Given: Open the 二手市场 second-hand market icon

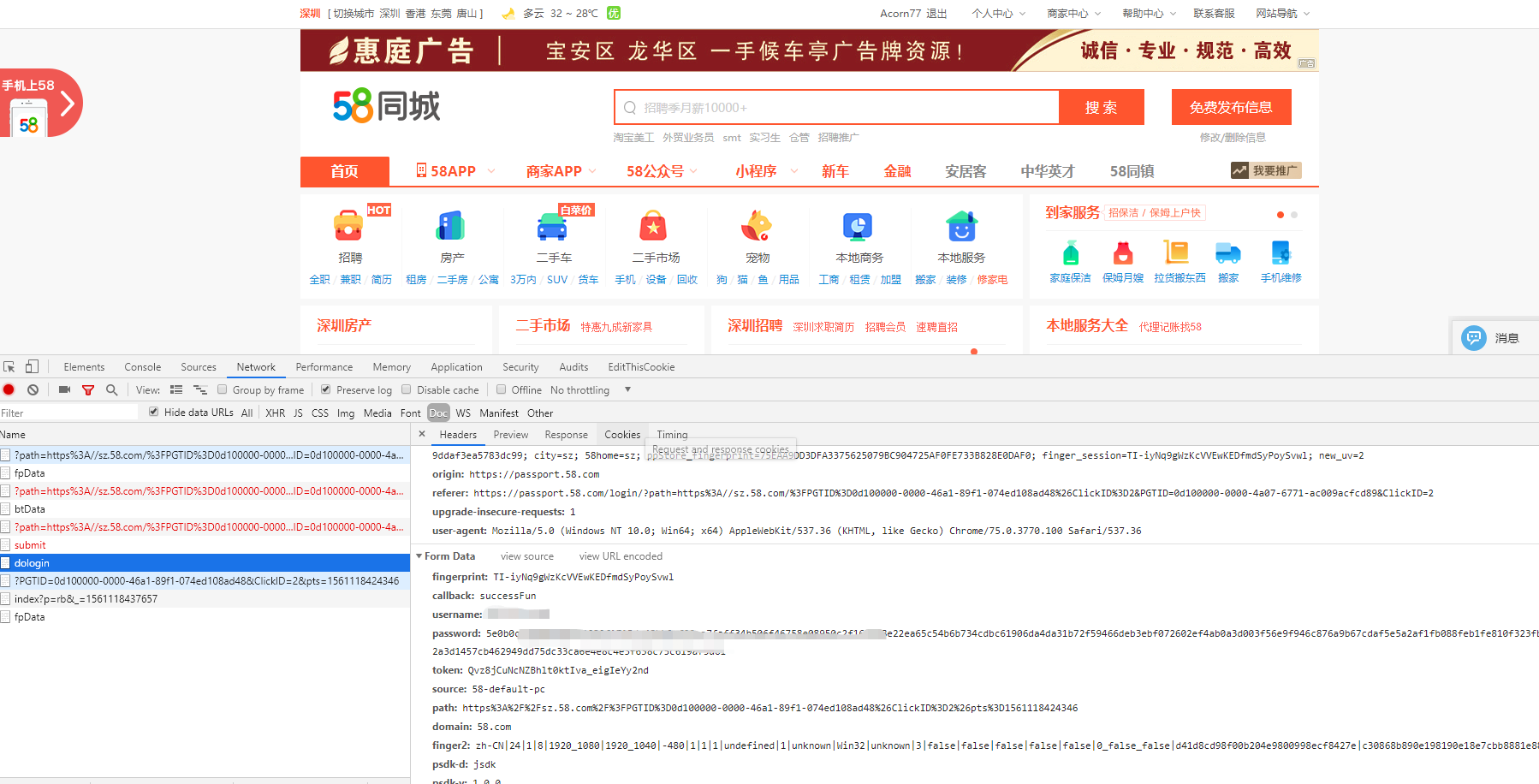Looking at the screenshot, I should pyautogui.click(x=654, y=227).
